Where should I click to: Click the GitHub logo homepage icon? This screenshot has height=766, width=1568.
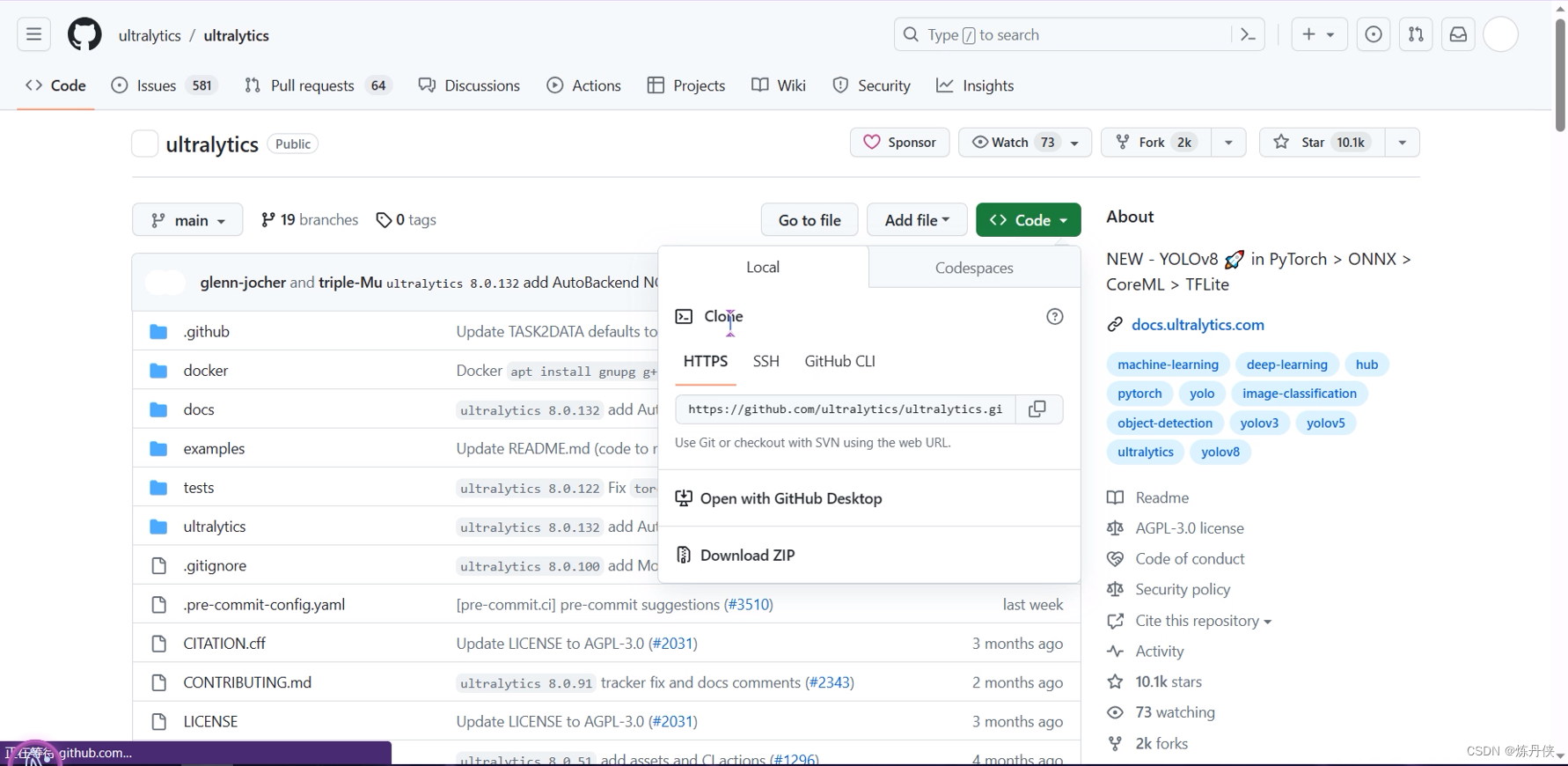click(x=84, y=35)
